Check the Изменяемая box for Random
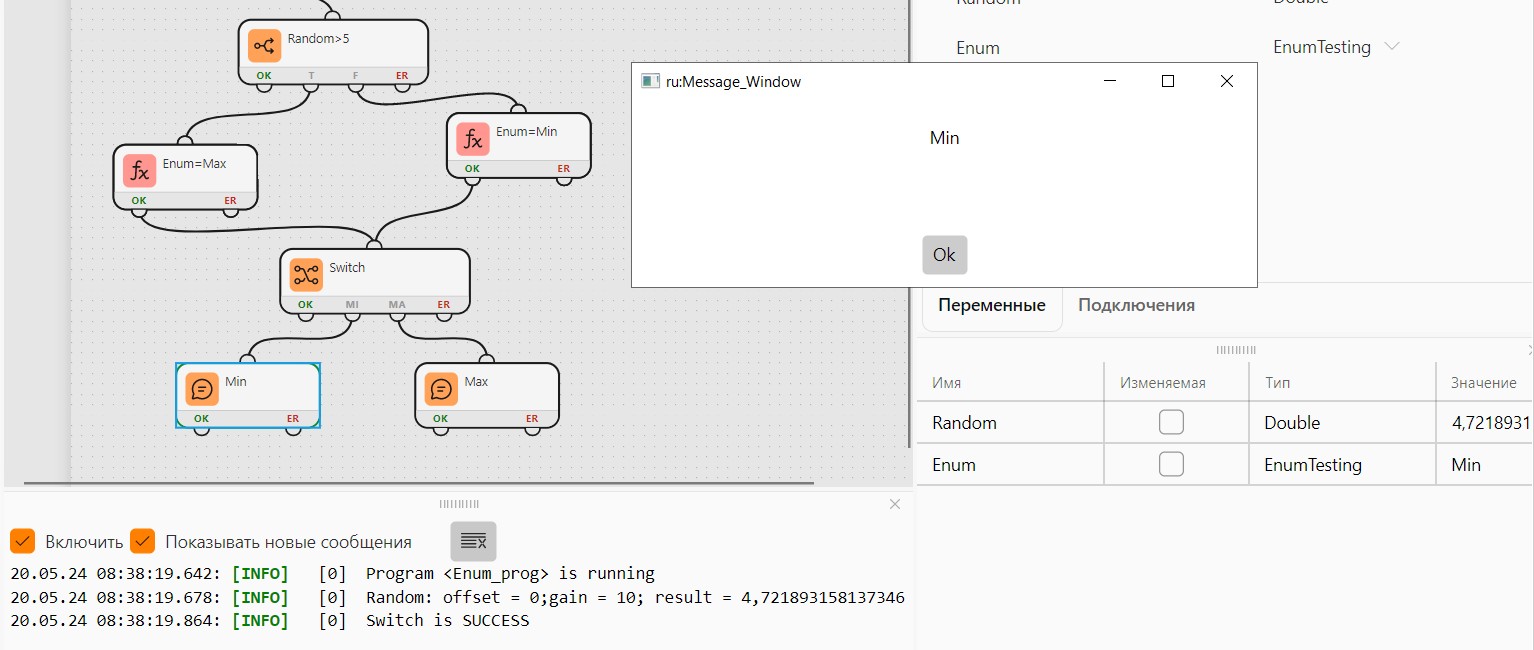The height and width of the screenshot is (650, 1534). [x=1171, y=422]
